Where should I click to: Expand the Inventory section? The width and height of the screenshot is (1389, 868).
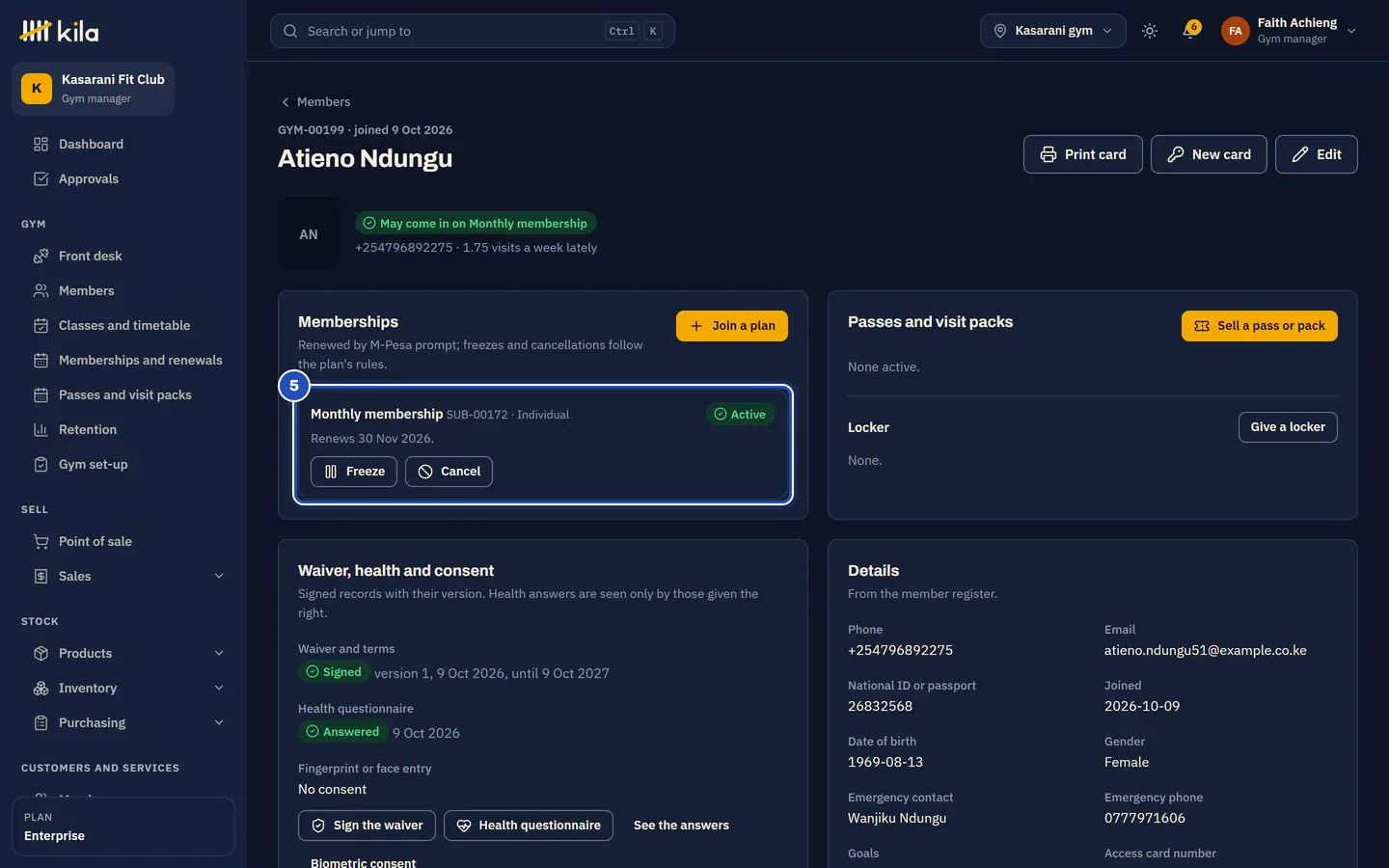pos(123,689)
